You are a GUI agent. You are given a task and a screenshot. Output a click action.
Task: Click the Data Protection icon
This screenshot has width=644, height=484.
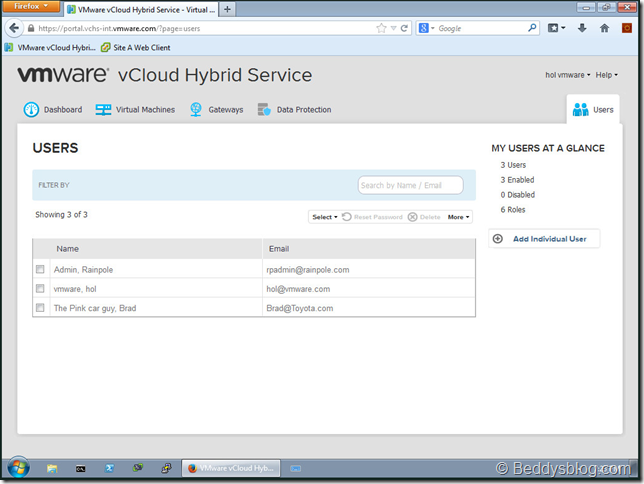(x=264, y=110)
